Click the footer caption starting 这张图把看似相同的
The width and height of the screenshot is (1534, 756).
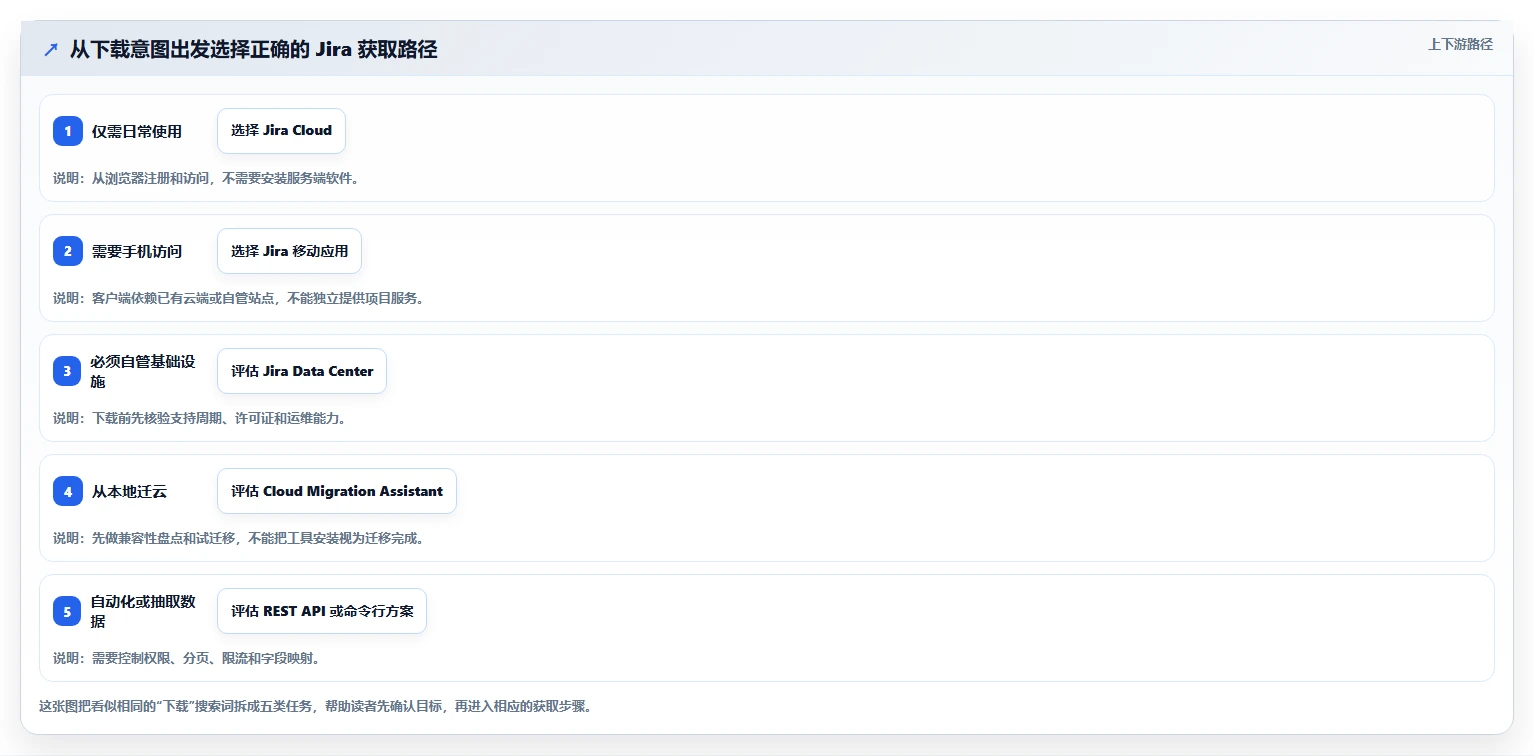(316, 706)
